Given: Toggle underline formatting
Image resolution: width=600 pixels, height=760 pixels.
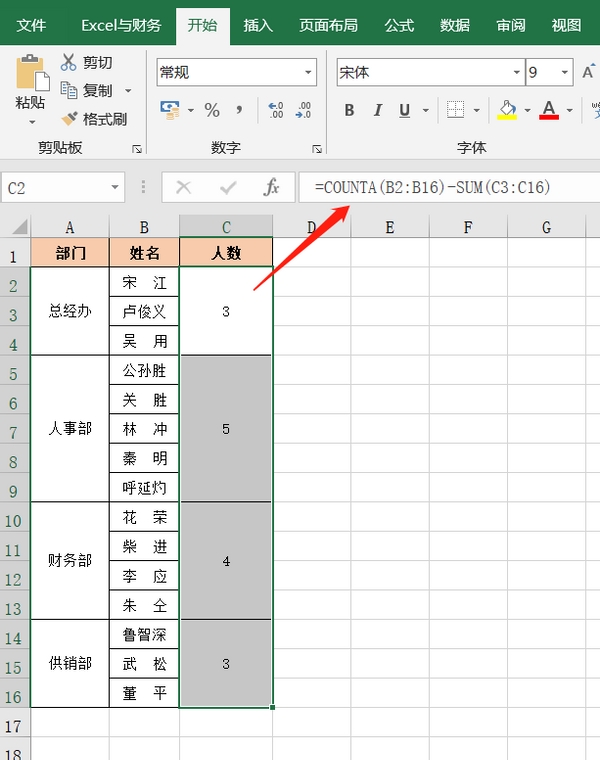Looking at the screenshot, I should [x=405, y=111].
